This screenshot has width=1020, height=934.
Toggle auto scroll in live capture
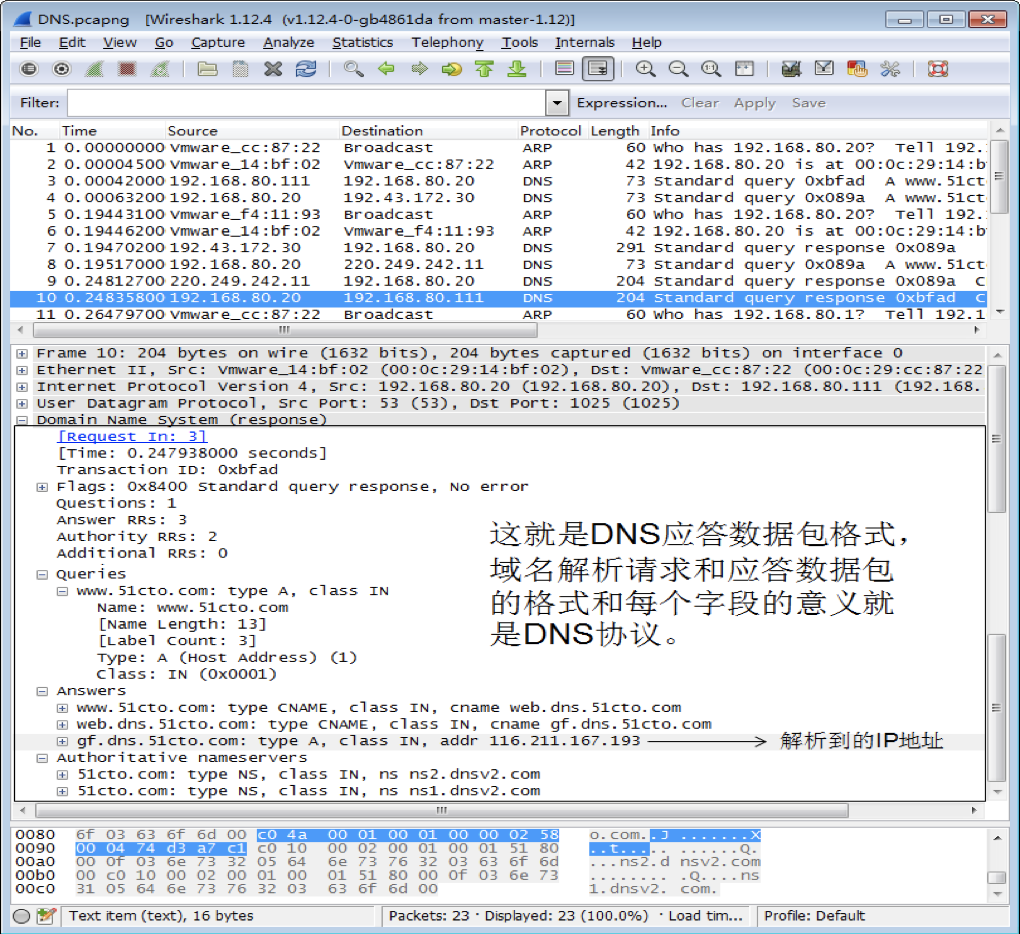tap(598, 69)
